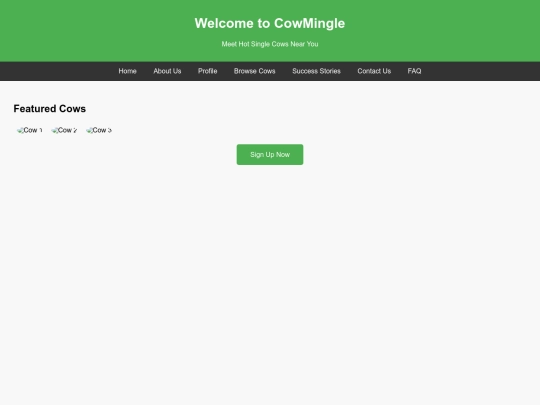
Task: Open the Contact Us link
Action: coord(374,71)
